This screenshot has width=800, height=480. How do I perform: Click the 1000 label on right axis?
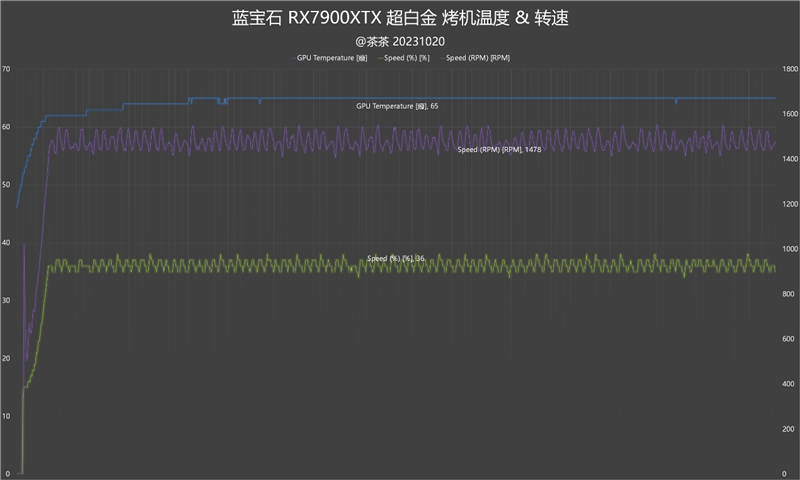(789, 249)
